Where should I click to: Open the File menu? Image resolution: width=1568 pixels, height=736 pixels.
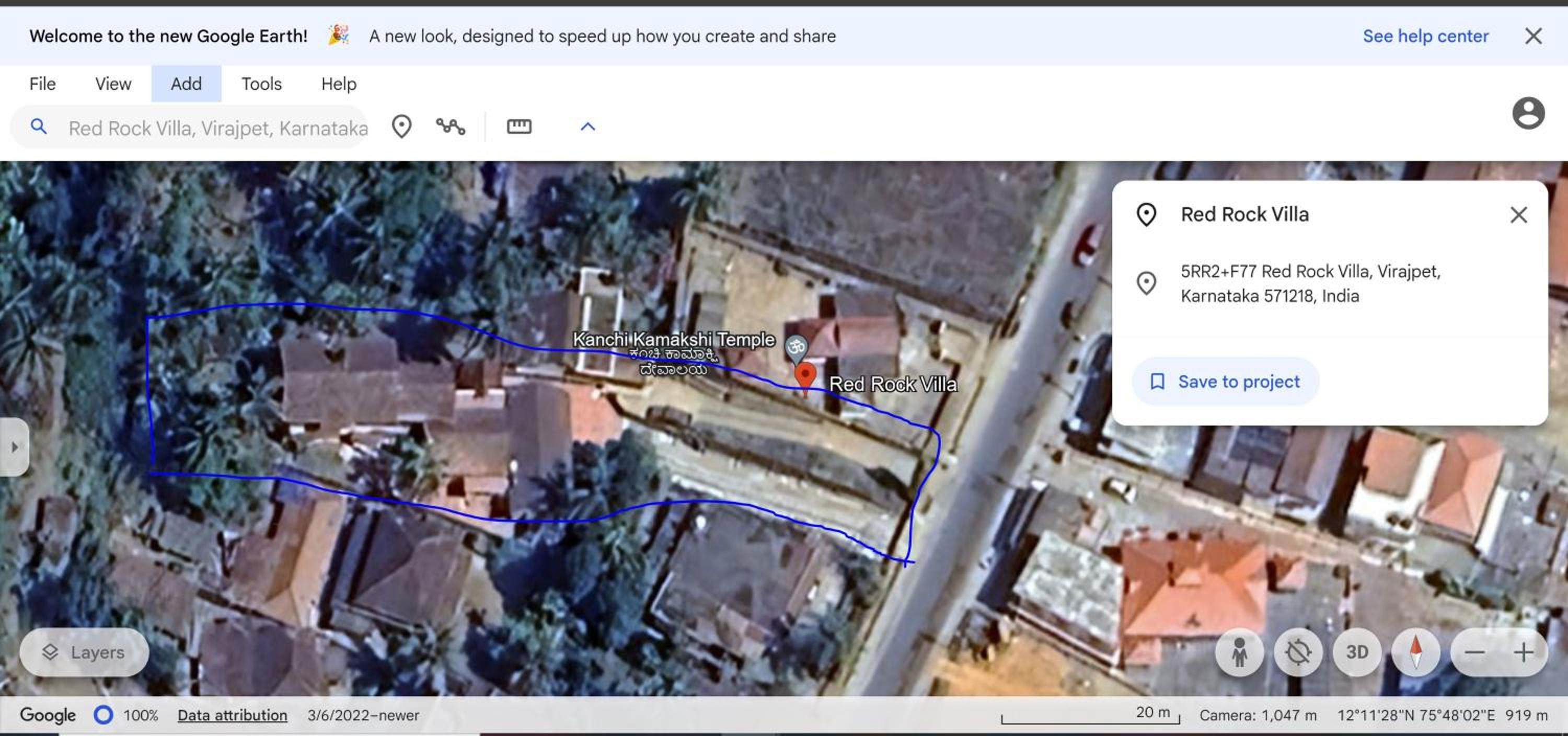pyautogui.click(x=43, y=84)
